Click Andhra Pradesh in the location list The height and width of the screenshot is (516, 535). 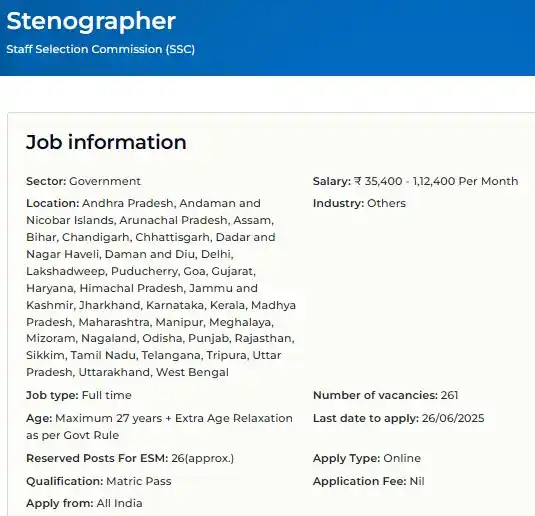tap(129, 203)
